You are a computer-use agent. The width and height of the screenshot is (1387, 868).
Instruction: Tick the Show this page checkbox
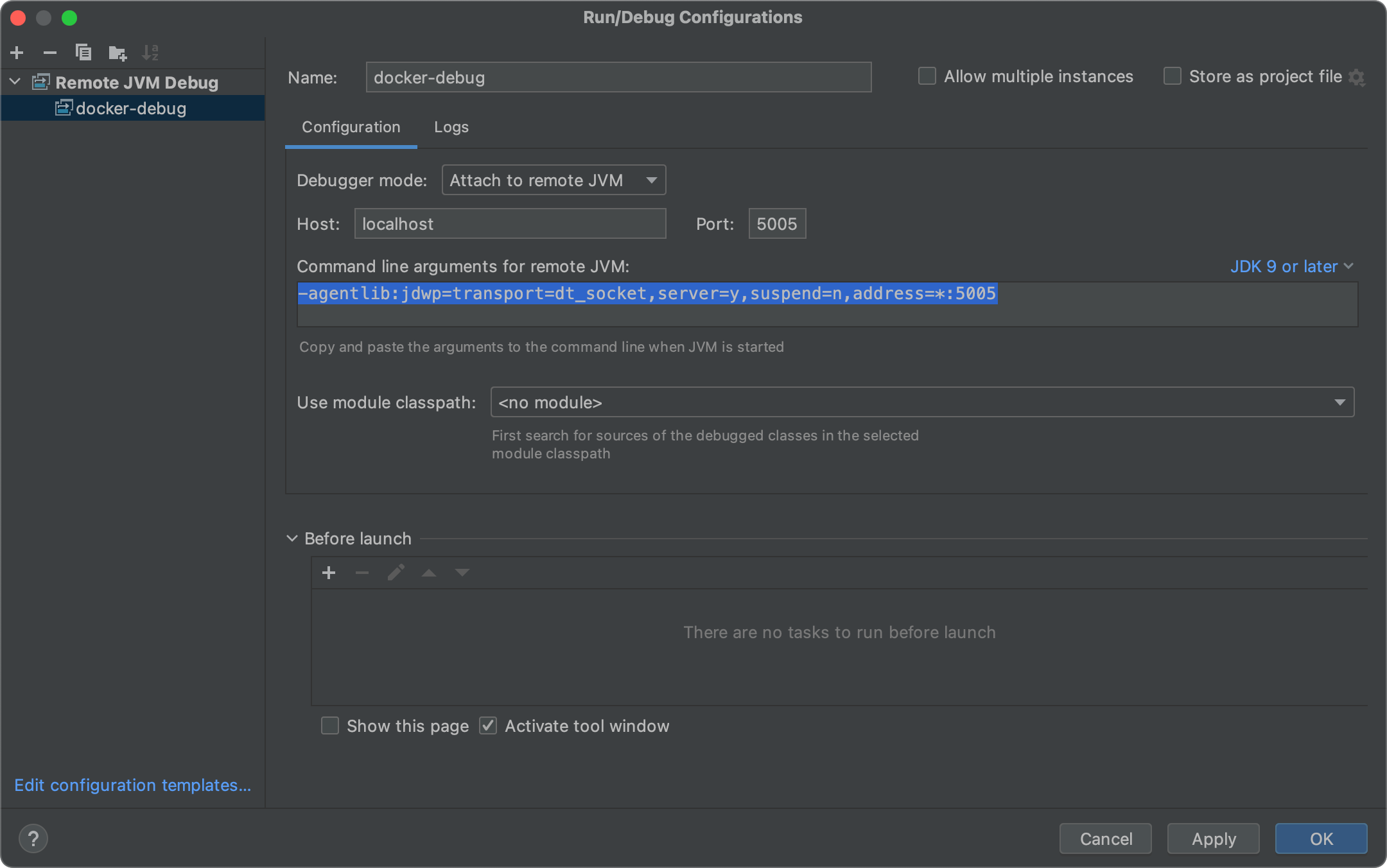[x=330, y=726]
